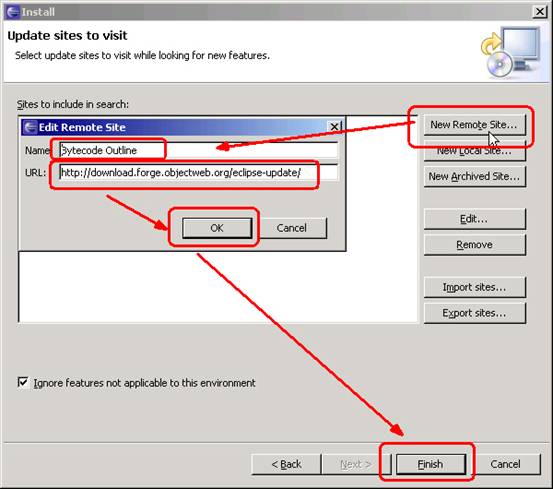Image resolution: width=553 pixels, height=489 pixels.
Task: Click Finish to start the search
Action: 430,464
